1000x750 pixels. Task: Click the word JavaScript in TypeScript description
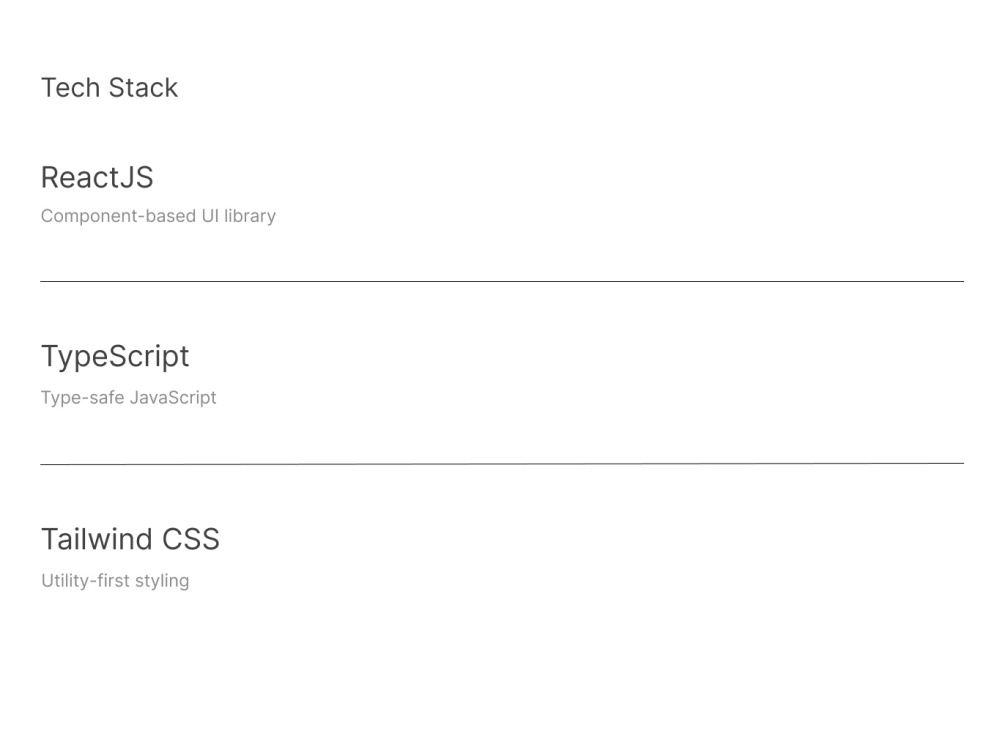173,398
